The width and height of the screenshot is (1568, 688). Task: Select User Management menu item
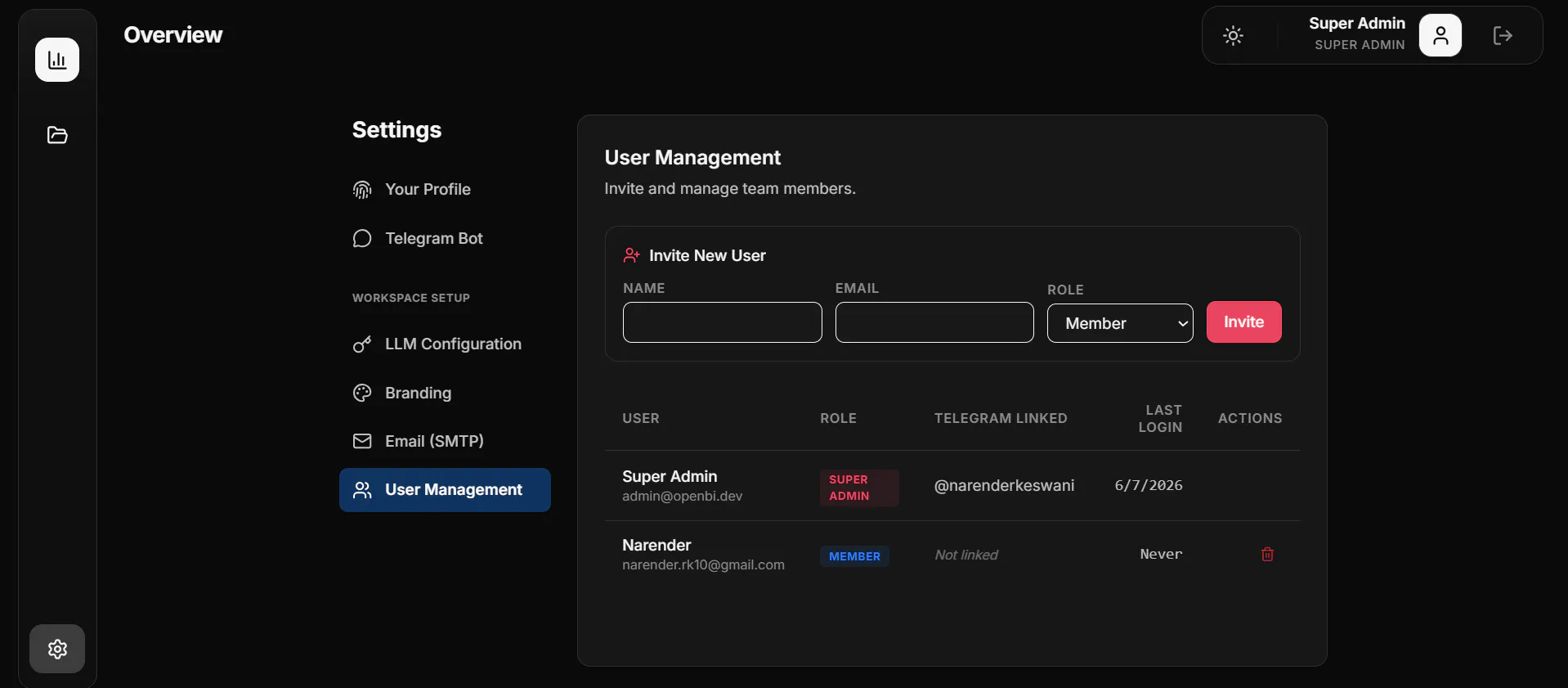click(445, 490)
